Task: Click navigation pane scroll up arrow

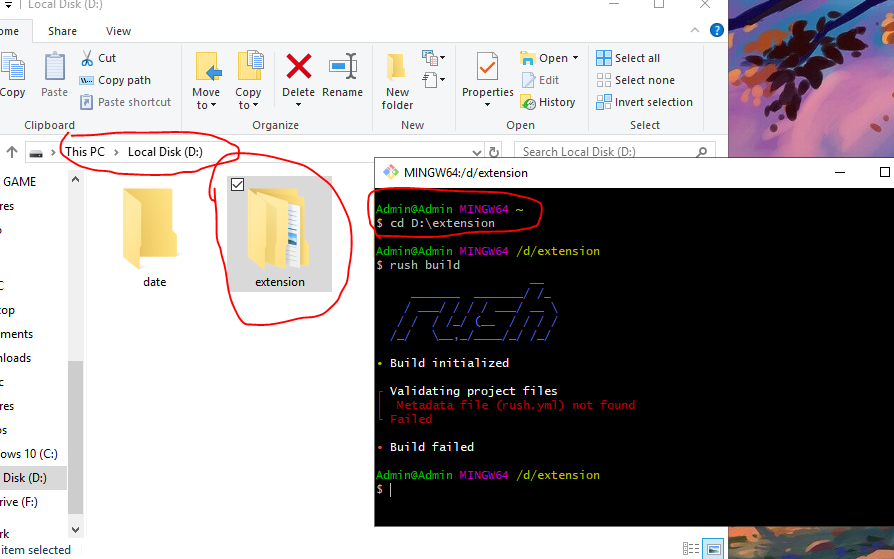Action: click(x=75, y=180)
